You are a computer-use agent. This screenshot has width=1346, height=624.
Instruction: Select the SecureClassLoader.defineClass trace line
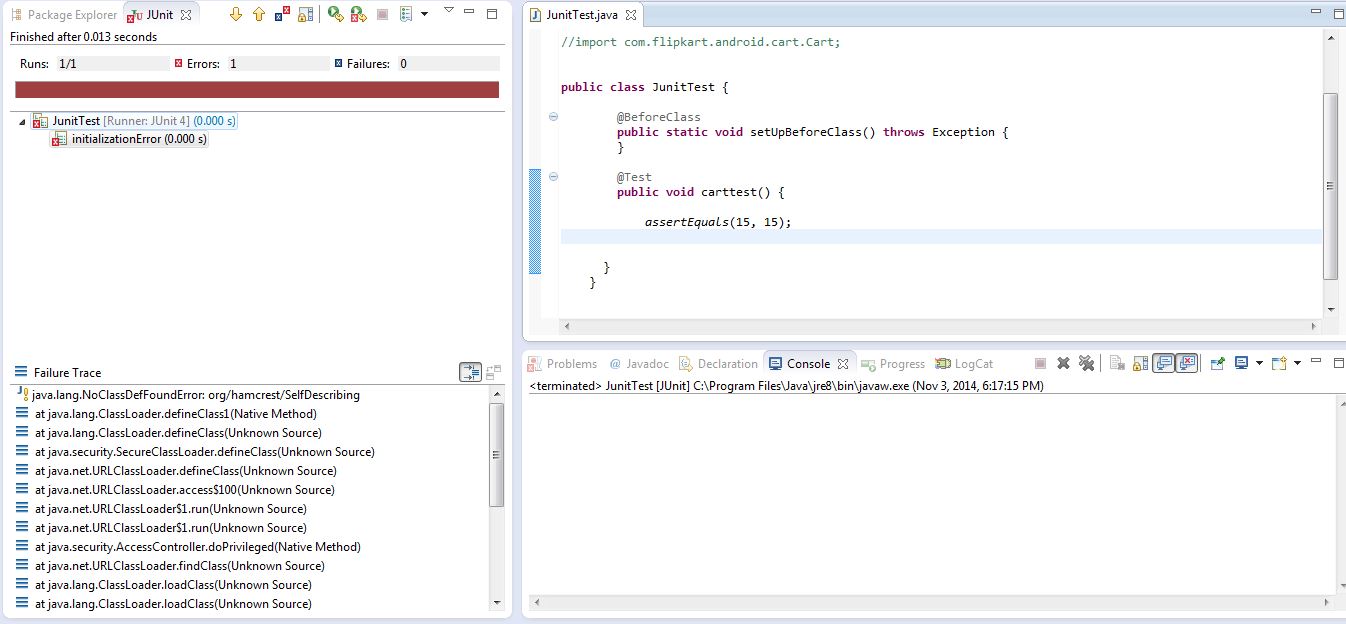[x=195, y=452]
